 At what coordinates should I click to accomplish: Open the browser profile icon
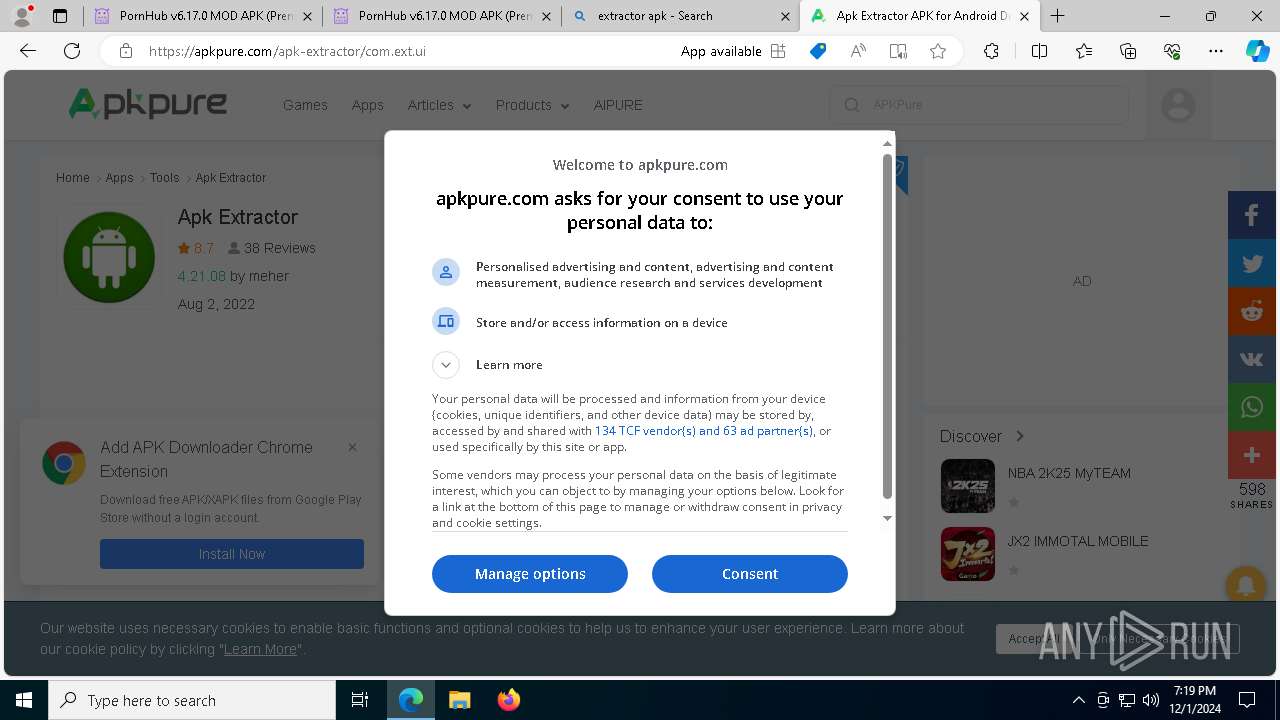click(23, 15)
